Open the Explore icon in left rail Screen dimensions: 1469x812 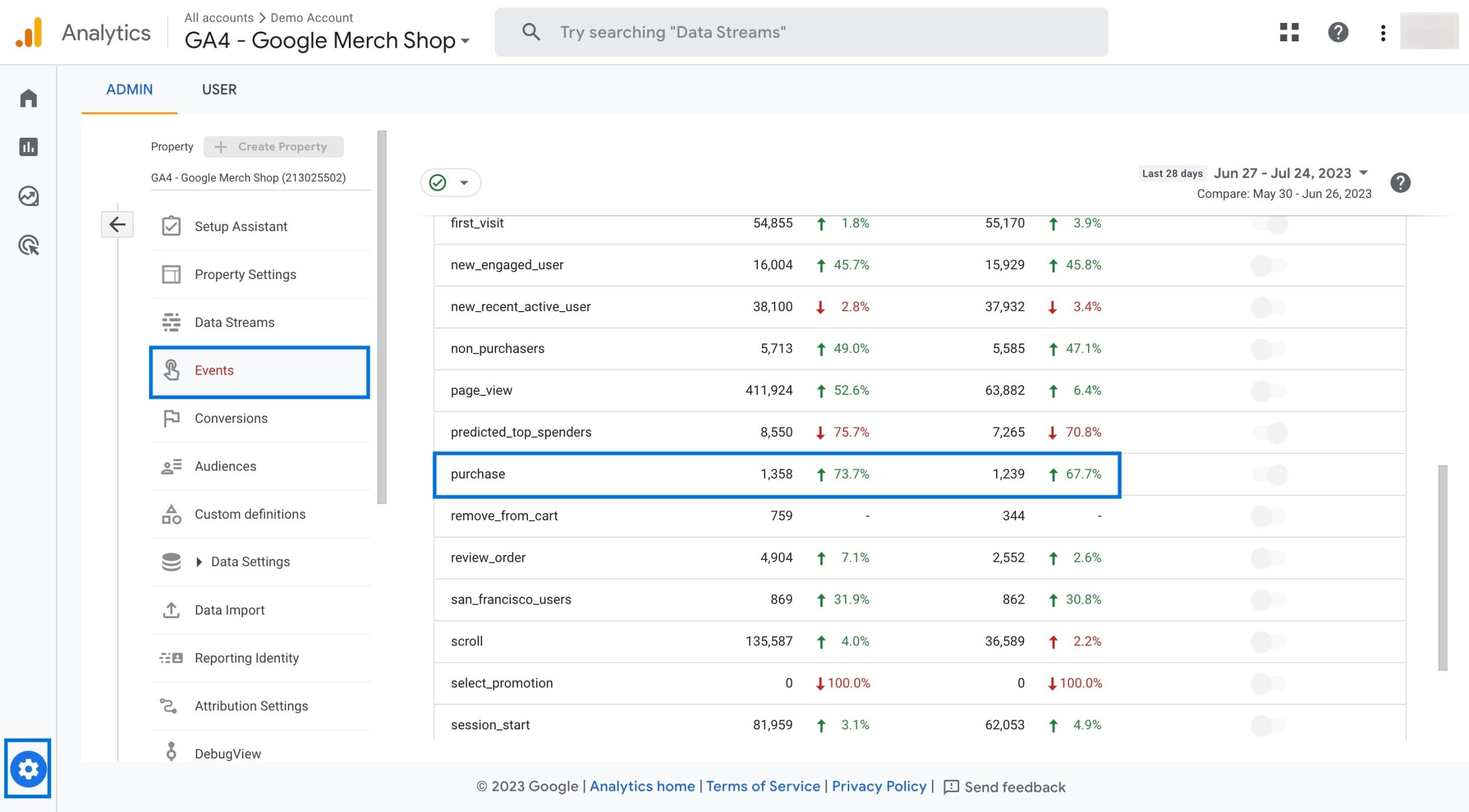point(28,196)
